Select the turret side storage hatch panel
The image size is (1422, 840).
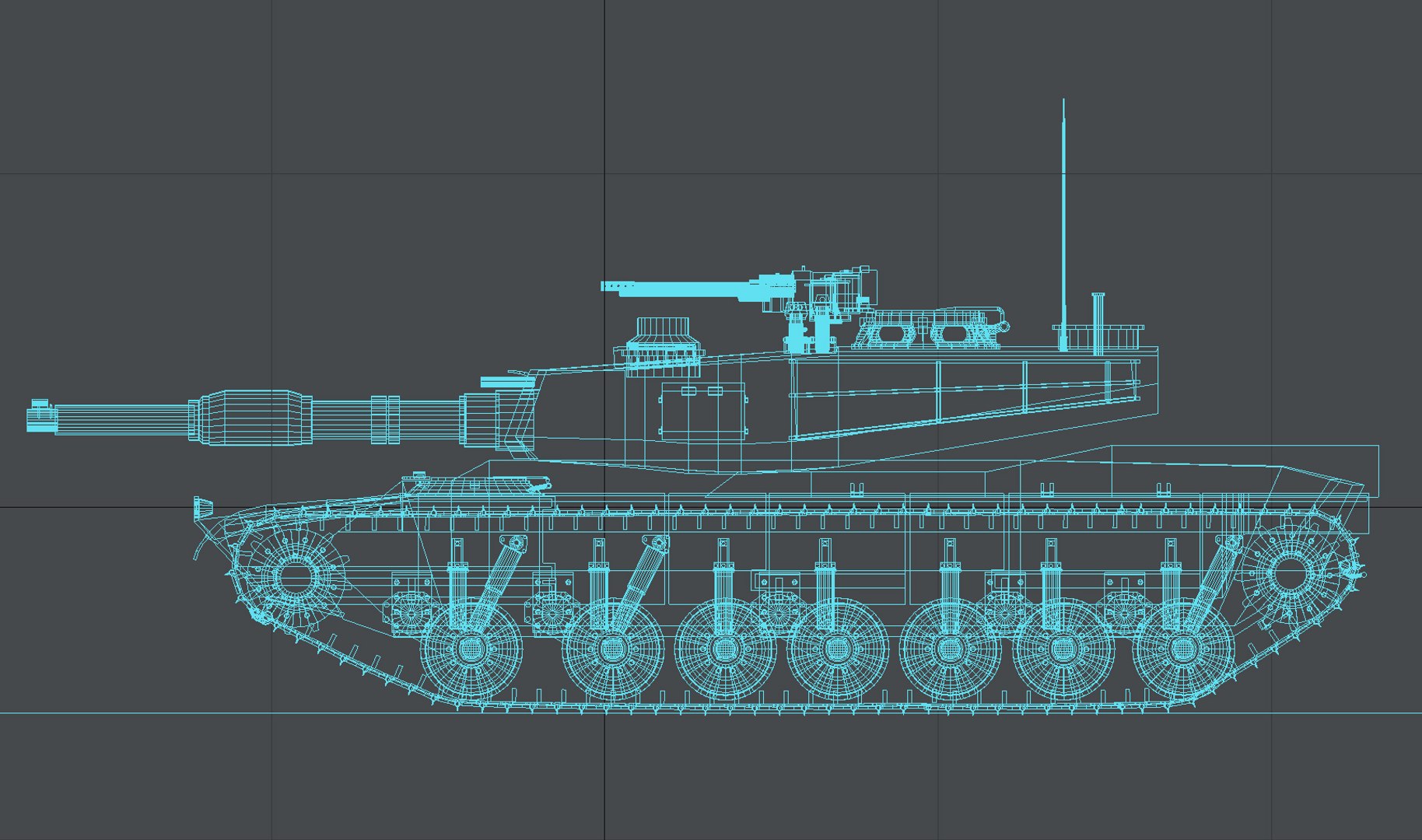[x=703, y=410]
